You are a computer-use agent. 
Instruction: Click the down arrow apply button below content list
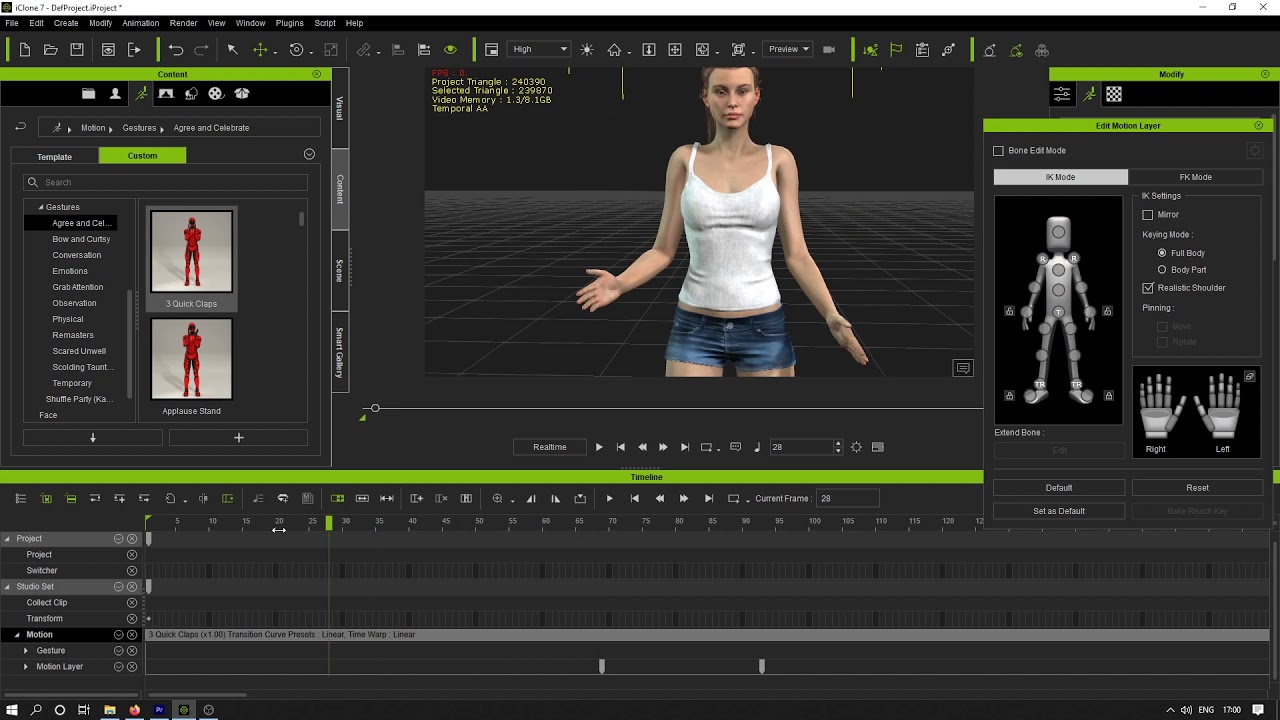click(x=93, y=438)
